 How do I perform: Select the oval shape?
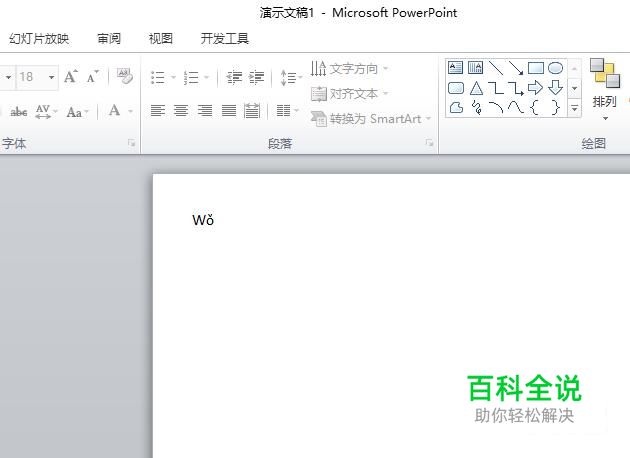pos(555,68)
